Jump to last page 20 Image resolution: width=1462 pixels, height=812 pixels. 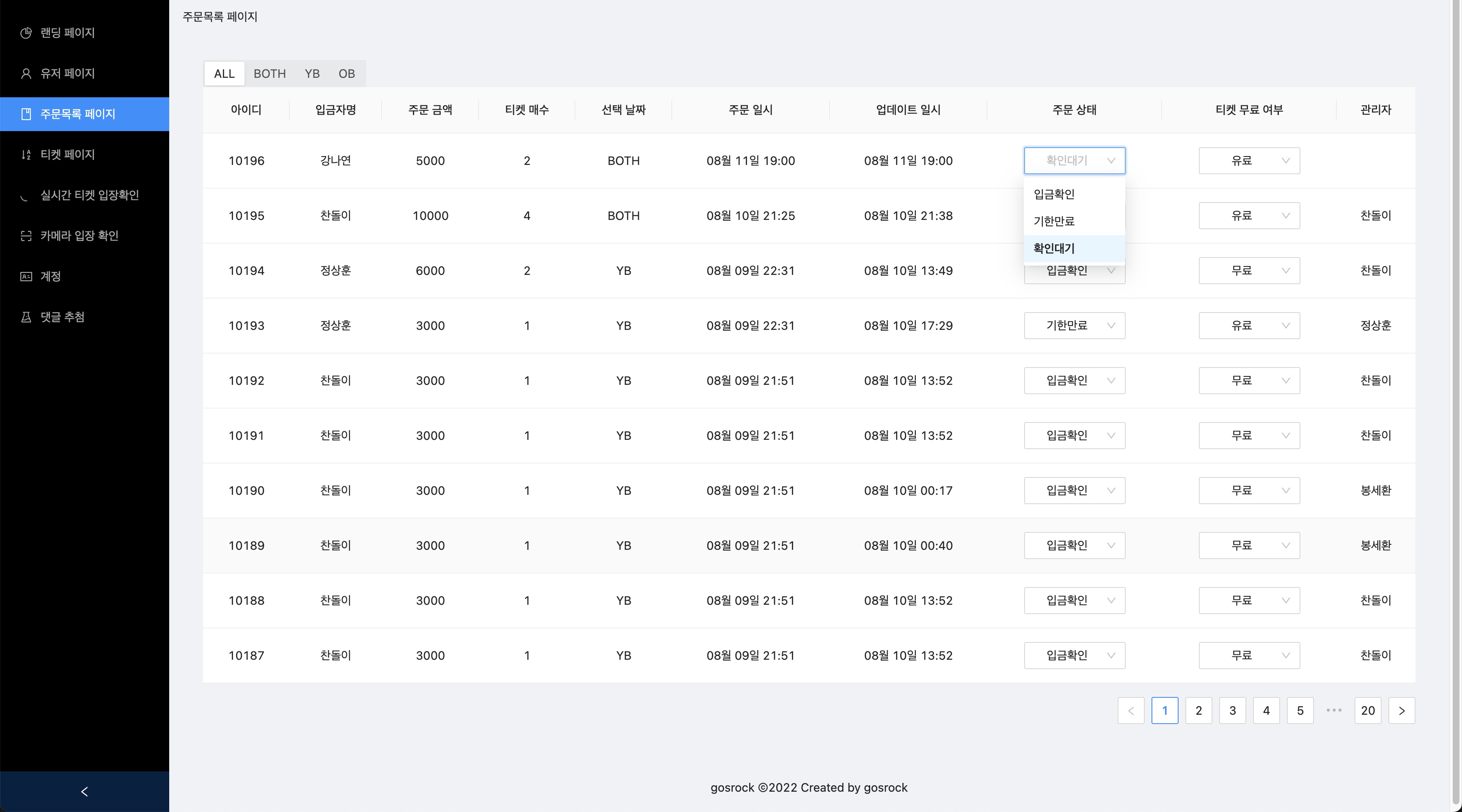[x=1367, y=710]
